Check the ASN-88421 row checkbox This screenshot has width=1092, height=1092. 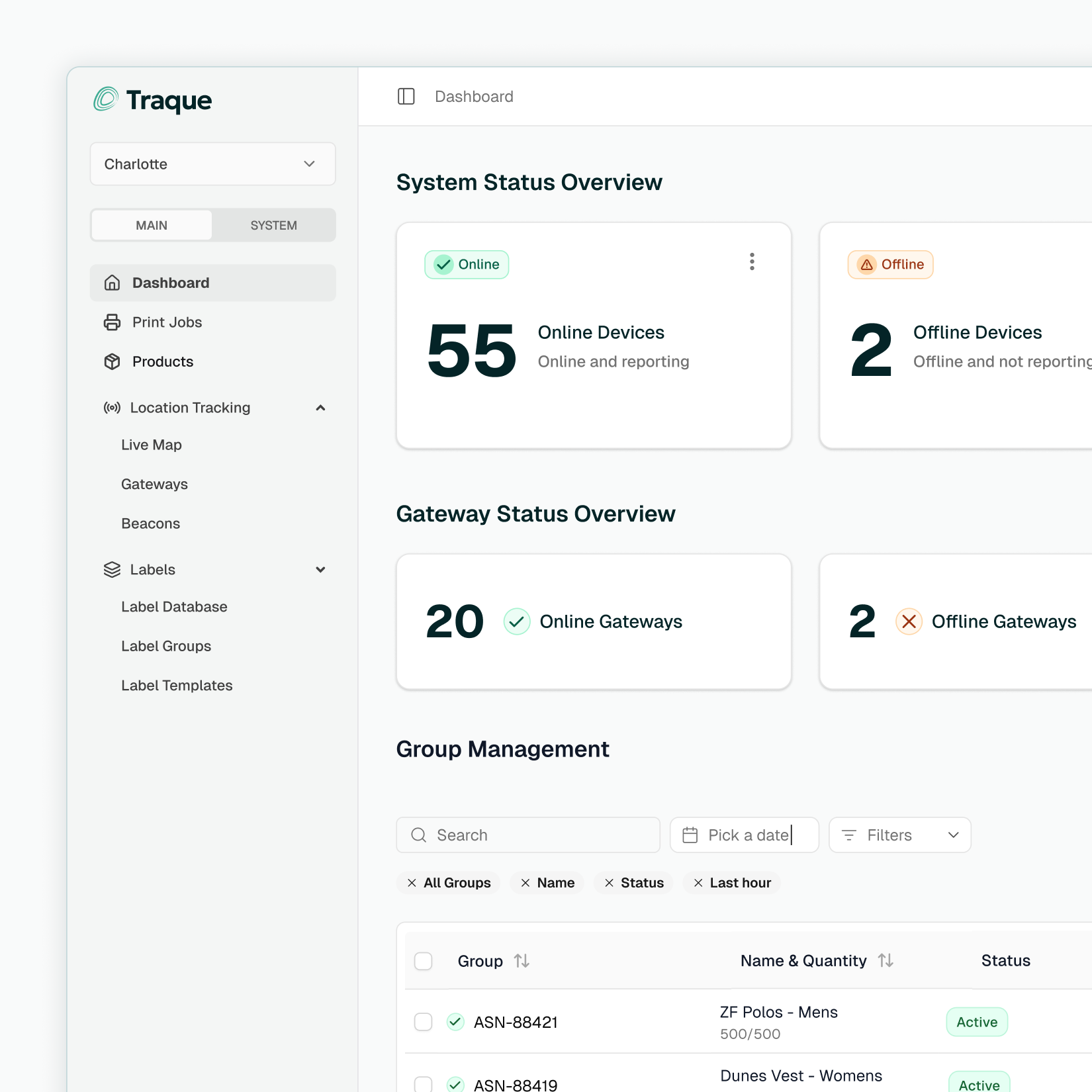coord(423,1022)
